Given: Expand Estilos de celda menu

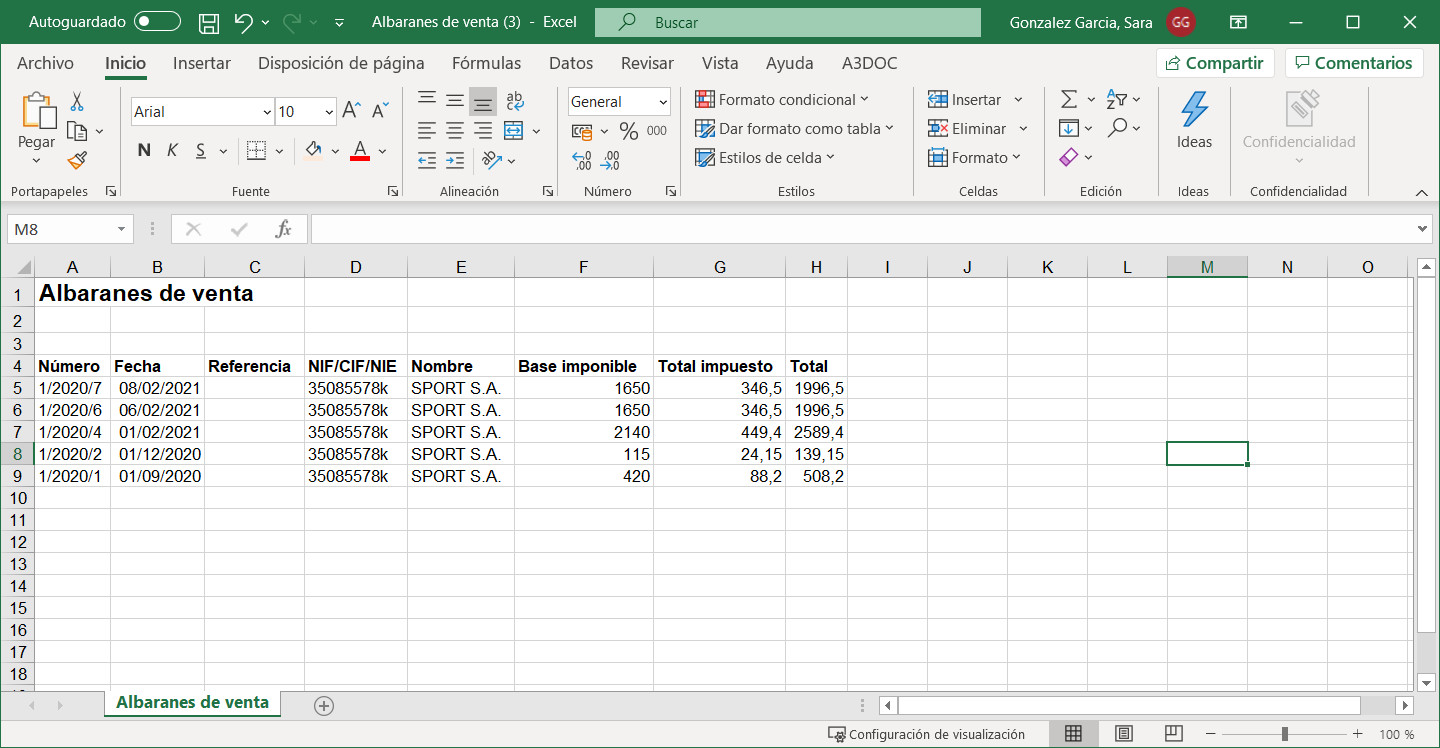Looking at the screenshot, I should click(765, 157).
